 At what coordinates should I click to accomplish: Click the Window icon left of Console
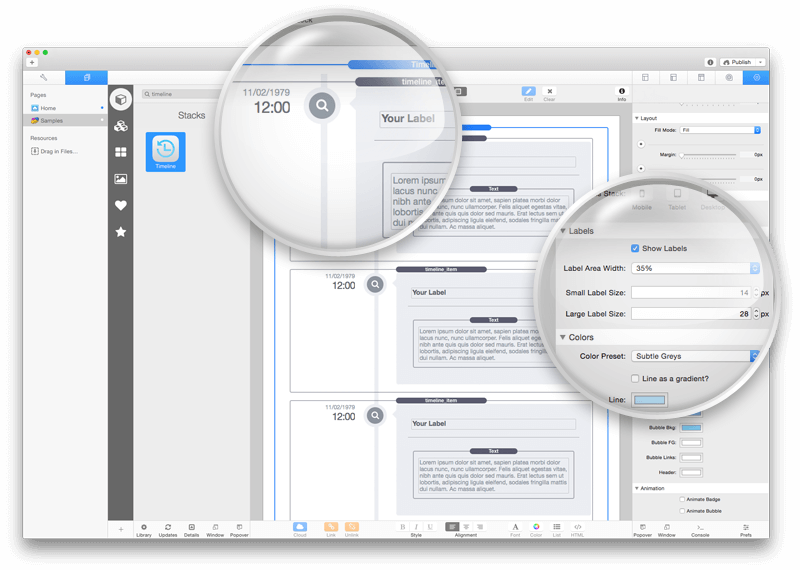click(x=667, y=528)
